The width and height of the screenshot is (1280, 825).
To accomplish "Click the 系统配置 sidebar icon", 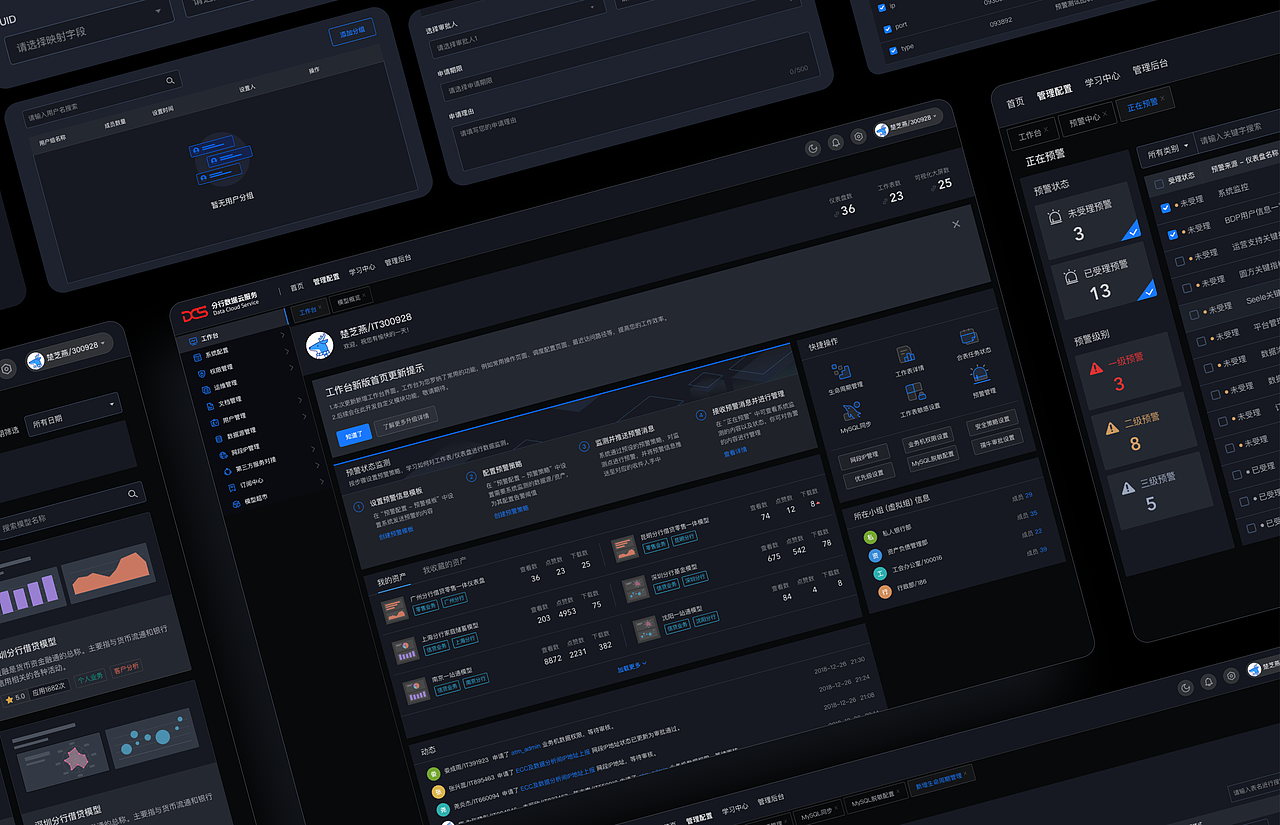I will (198, 355).
